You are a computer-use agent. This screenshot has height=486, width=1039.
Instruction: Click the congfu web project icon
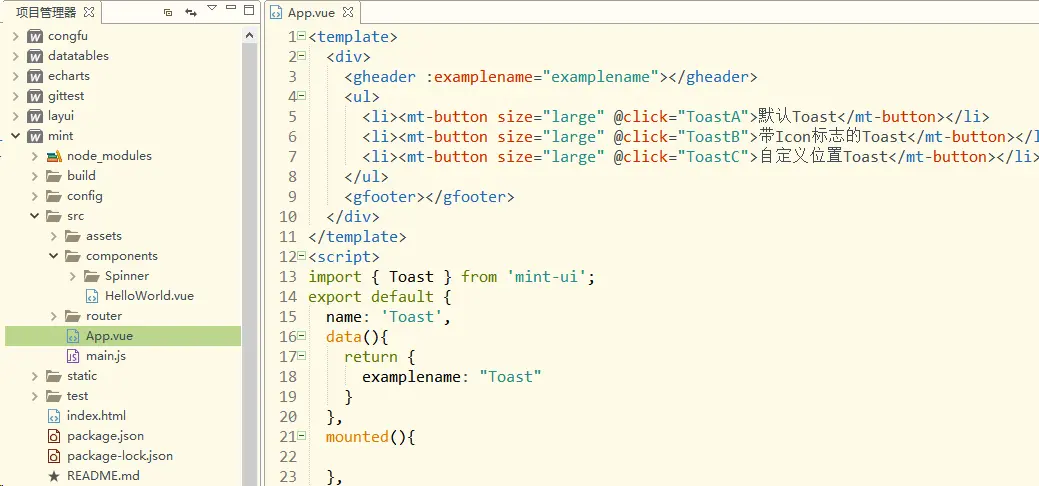coord(35,36)
